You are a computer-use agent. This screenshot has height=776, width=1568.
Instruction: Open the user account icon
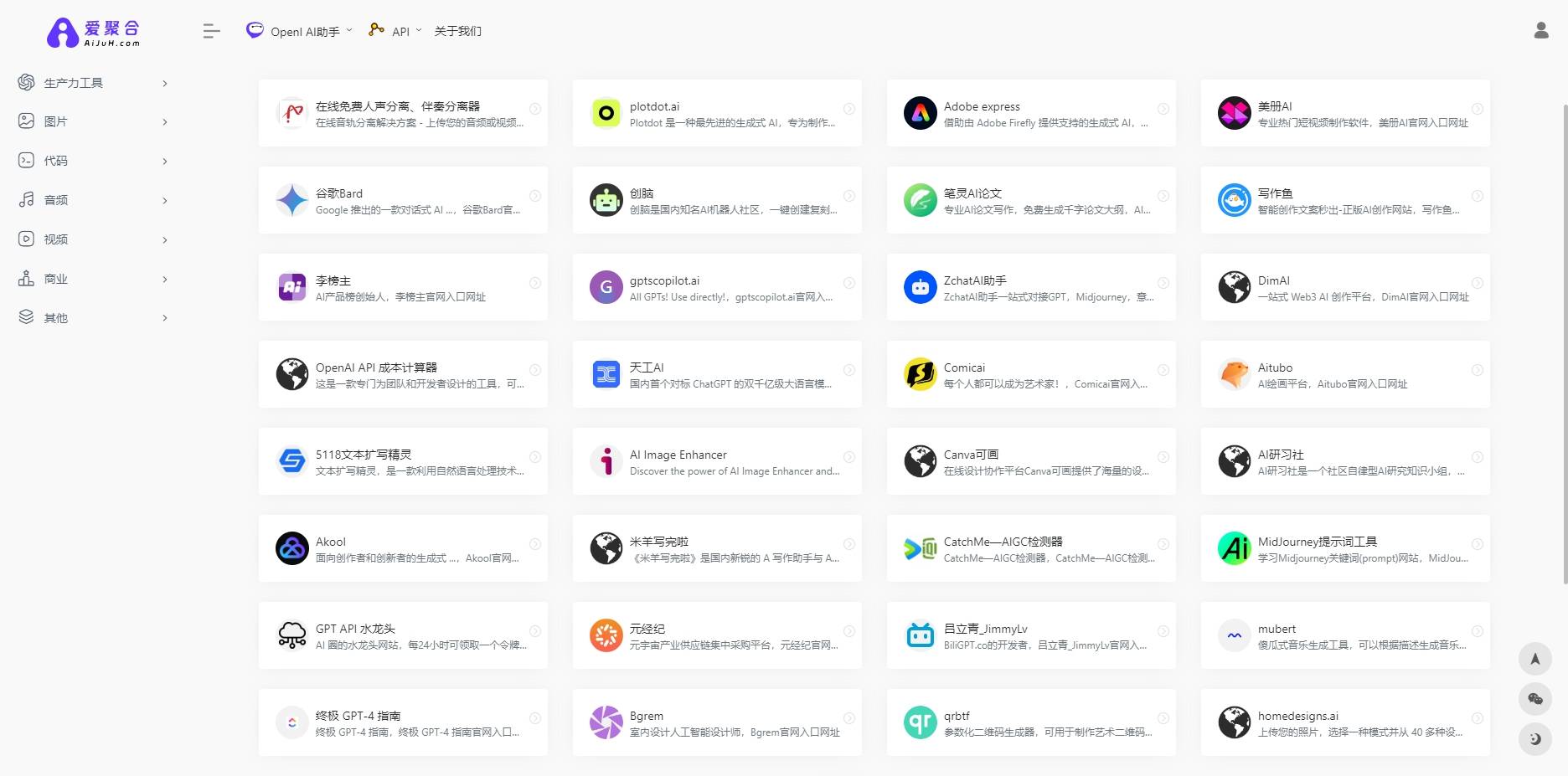click(1541, 31)
